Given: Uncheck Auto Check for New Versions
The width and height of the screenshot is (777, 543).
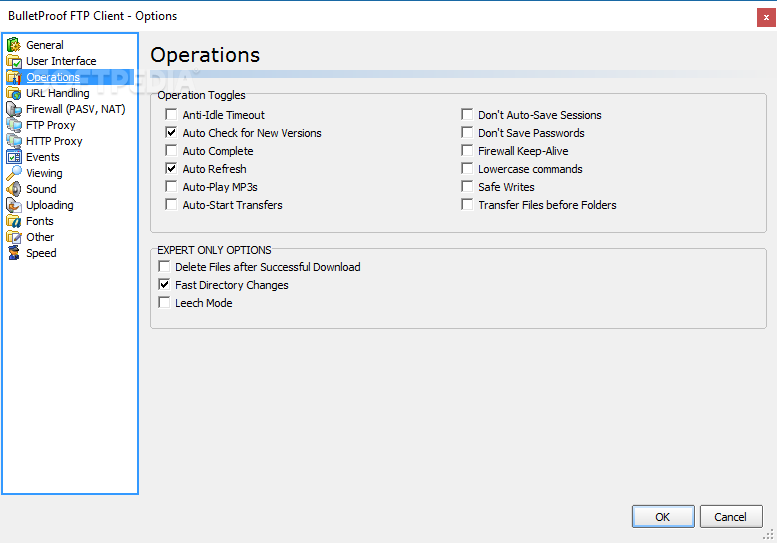Looking at the screenshot, I should [171, 132].
